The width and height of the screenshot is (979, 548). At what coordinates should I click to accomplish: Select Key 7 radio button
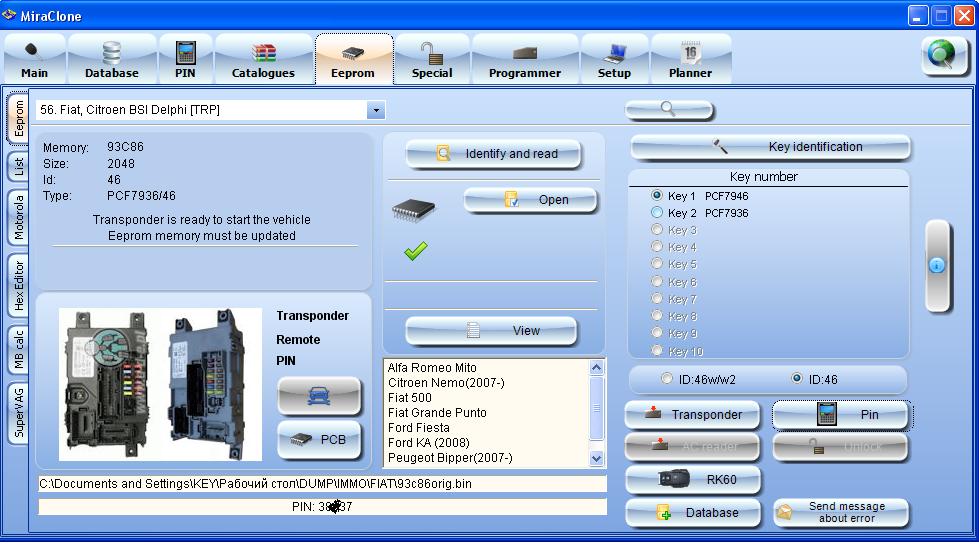tap(657, 299)
